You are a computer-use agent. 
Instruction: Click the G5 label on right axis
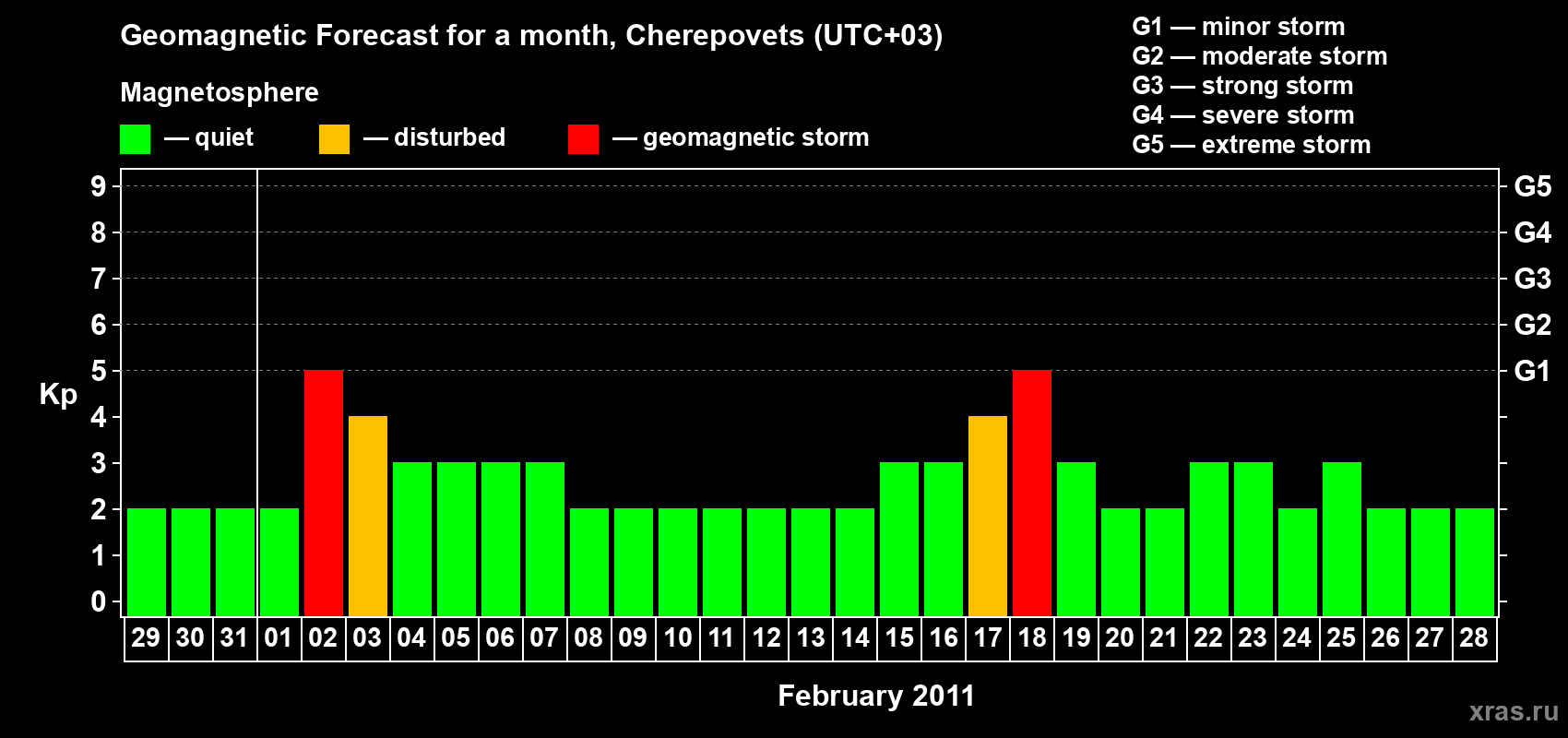(1533, 186)
